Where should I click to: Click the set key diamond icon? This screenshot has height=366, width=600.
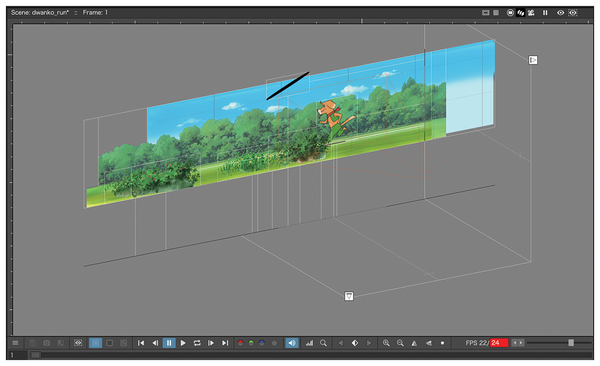click(x=355, y=343)
